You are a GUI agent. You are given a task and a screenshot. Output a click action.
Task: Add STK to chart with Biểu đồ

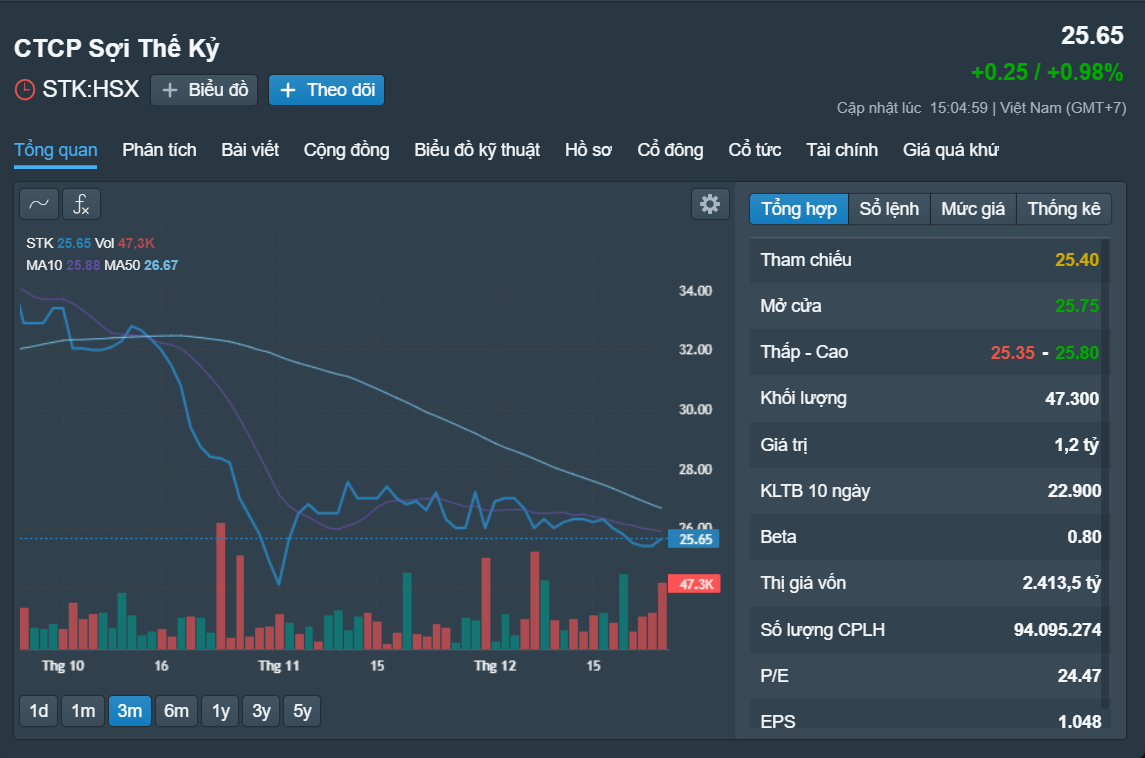point(204,90)
